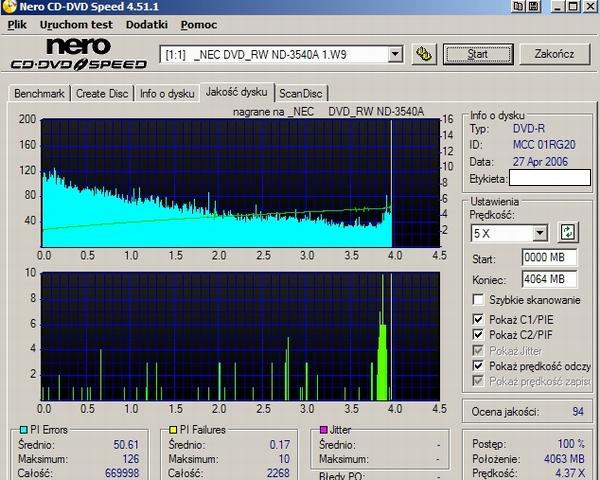This screenshot has height=480, width=600.
Task: Open the NEC DVD_RW drive selection dropdown
Action: coord(395,54)
